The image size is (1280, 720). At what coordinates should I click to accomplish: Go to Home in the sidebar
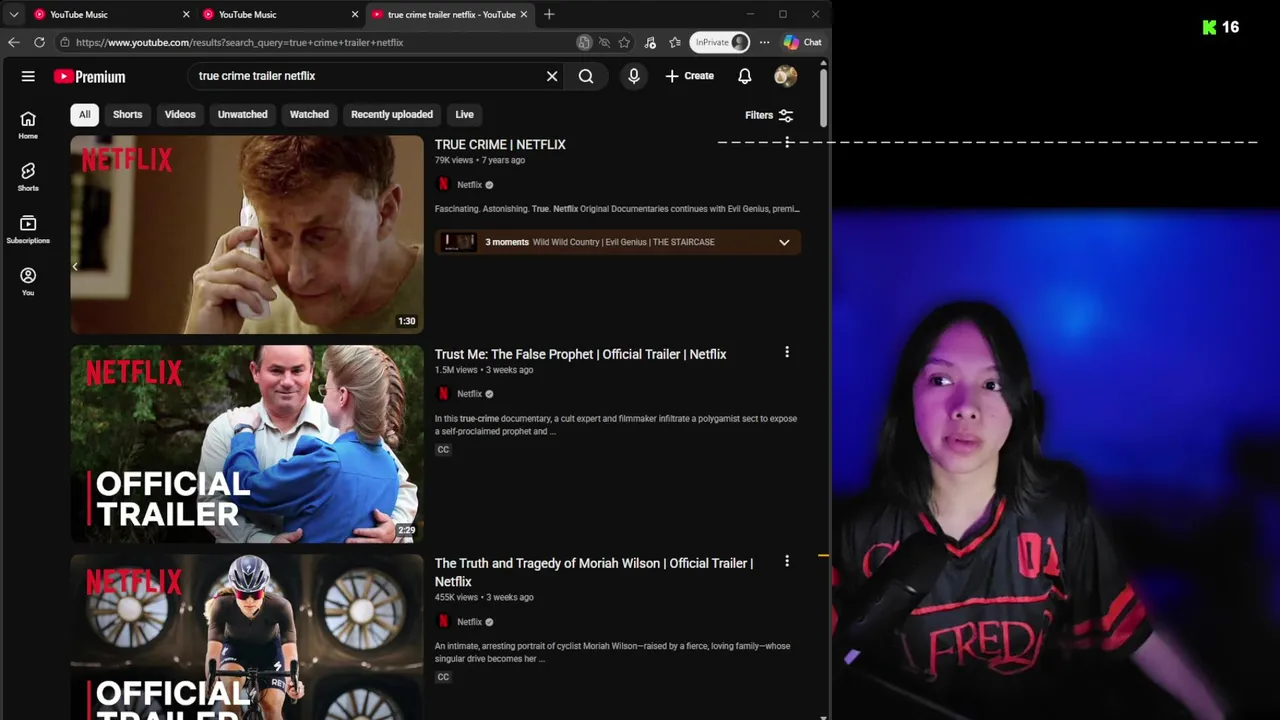[28, 125]
